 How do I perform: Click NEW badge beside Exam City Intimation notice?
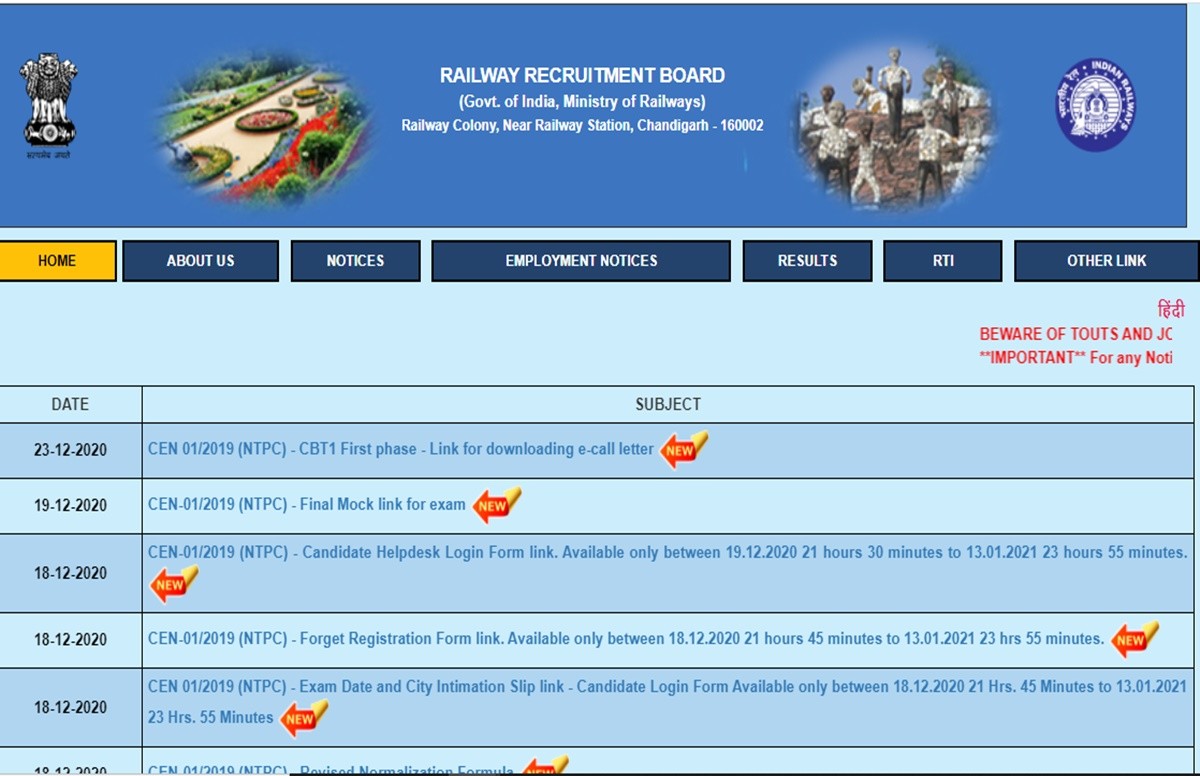(303, 718)
